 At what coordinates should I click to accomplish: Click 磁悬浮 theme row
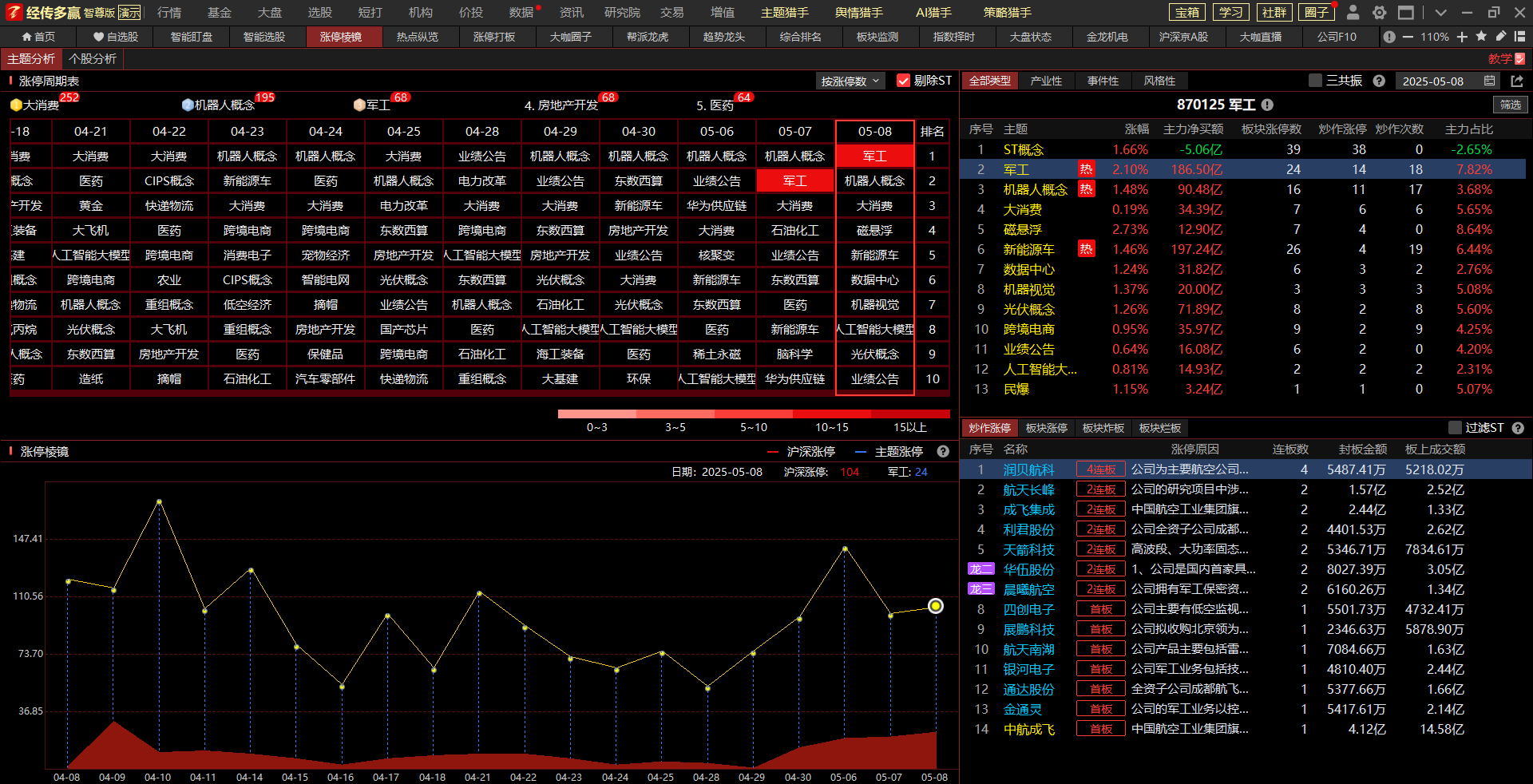(x=1242, y=229)
